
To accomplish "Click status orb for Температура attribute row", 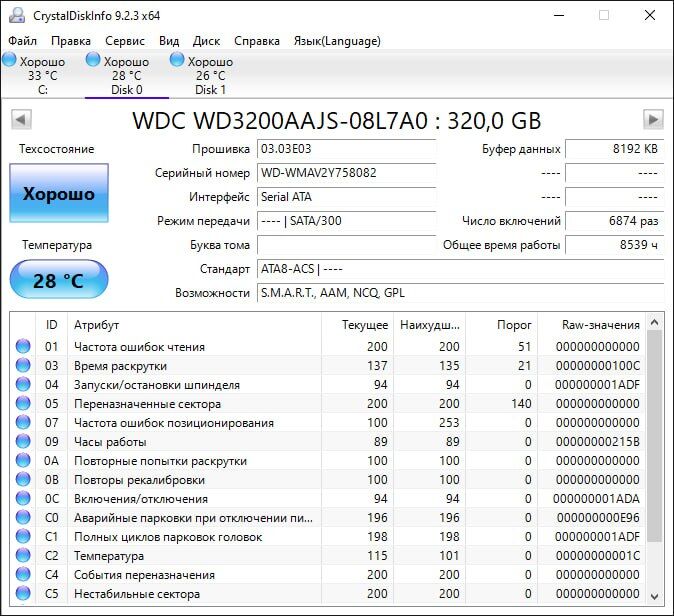I will click(23, 556).
